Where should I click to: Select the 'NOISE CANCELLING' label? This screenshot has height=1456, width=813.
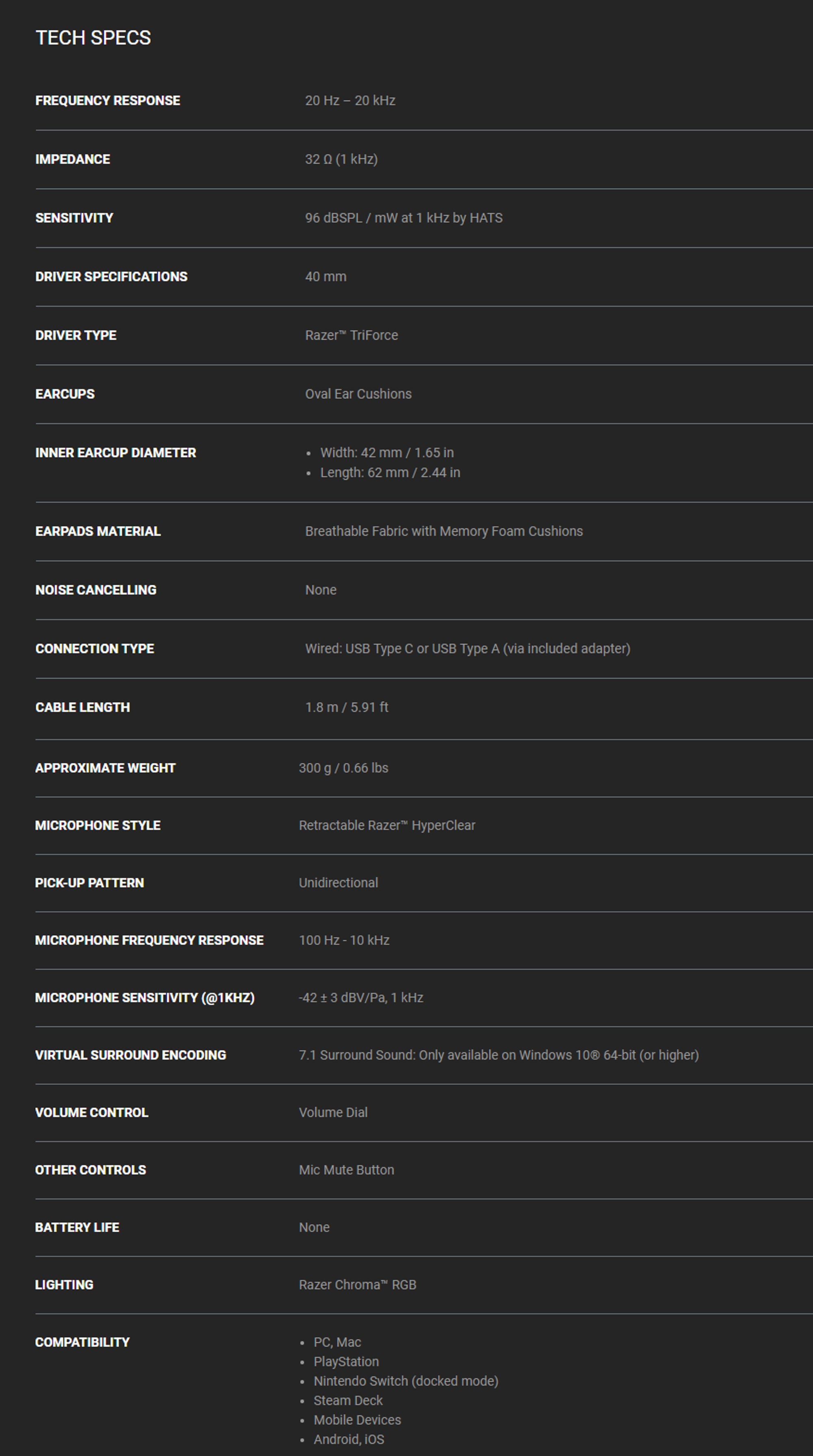click(x=96, y=591)
